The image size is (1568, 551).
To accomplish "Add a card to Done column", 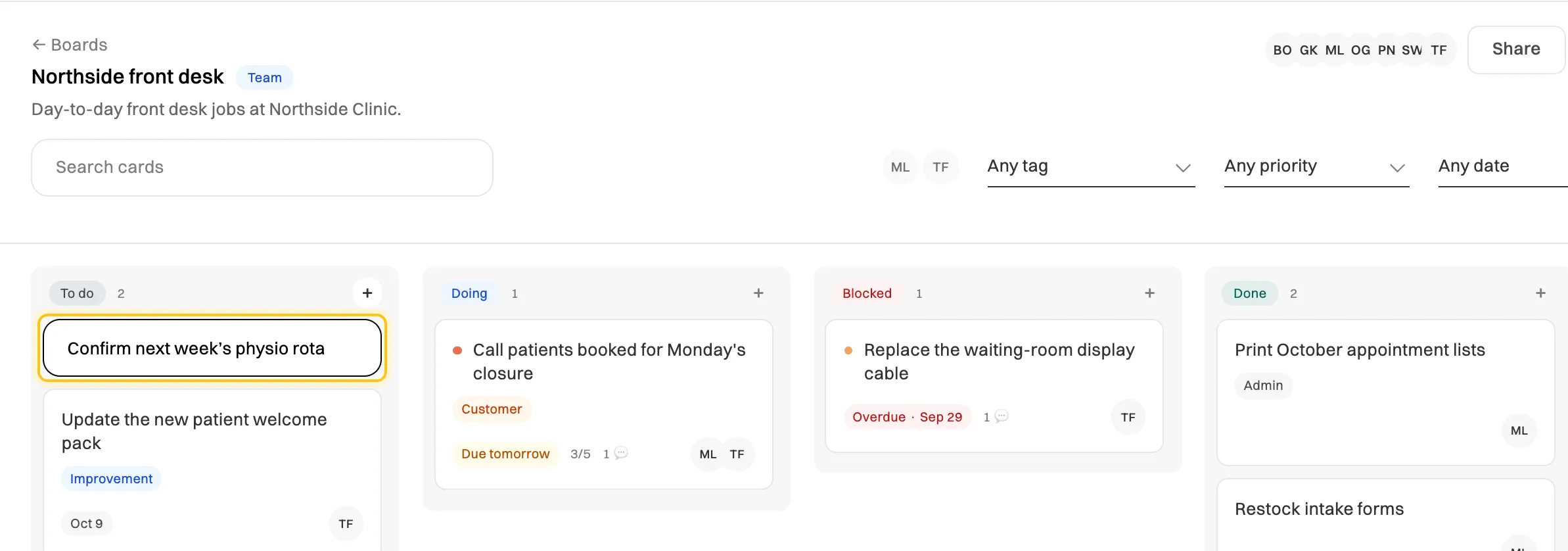I will pyautogui.click(x=1540, y=293).
